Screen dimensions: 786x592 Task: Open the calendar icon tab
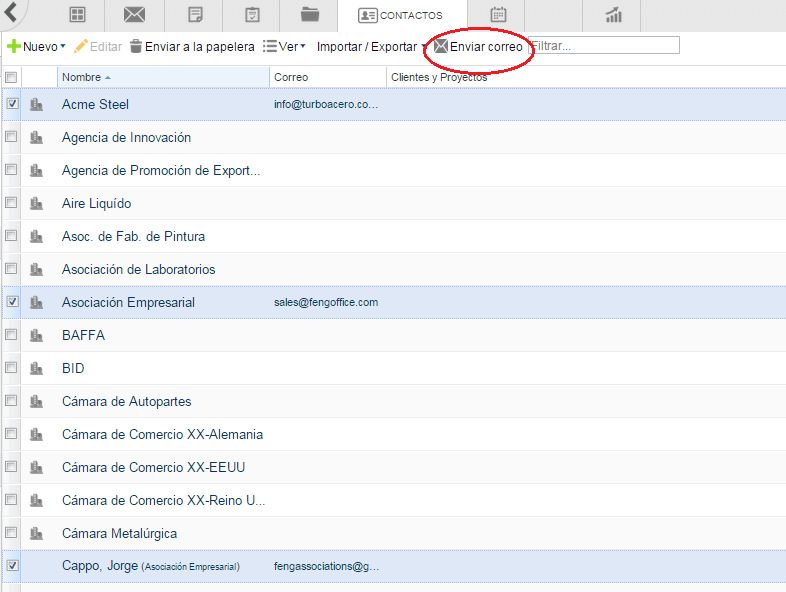click(x=498, y=15)
